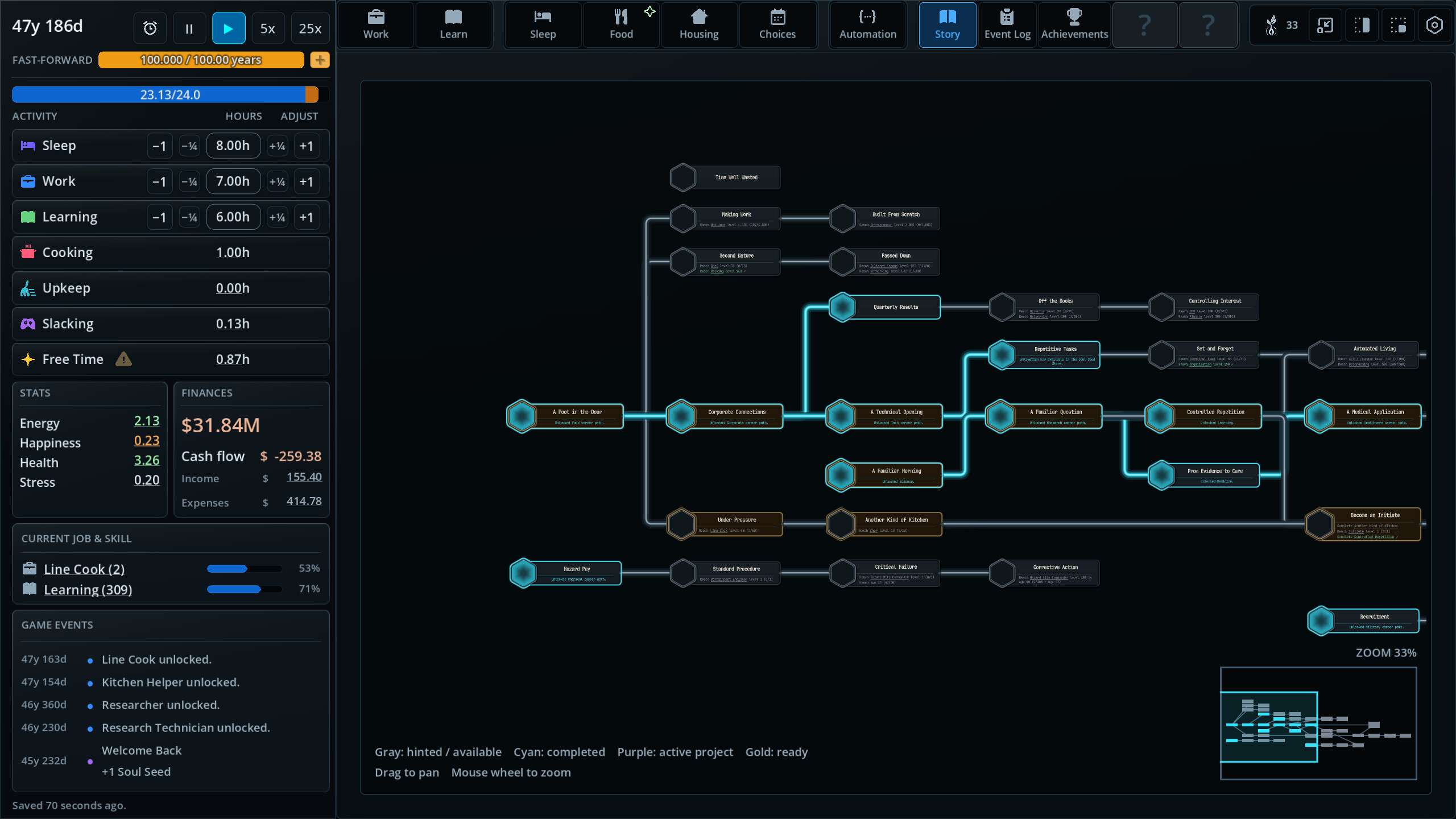Increase Work by one hour
This screenshot has width=1456, height=819.
pos(307,182)
